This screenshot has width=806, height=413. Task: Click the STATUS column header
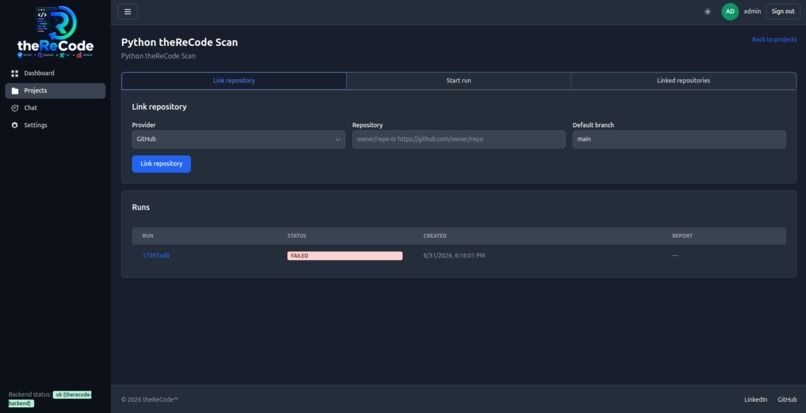coord(297,236)
